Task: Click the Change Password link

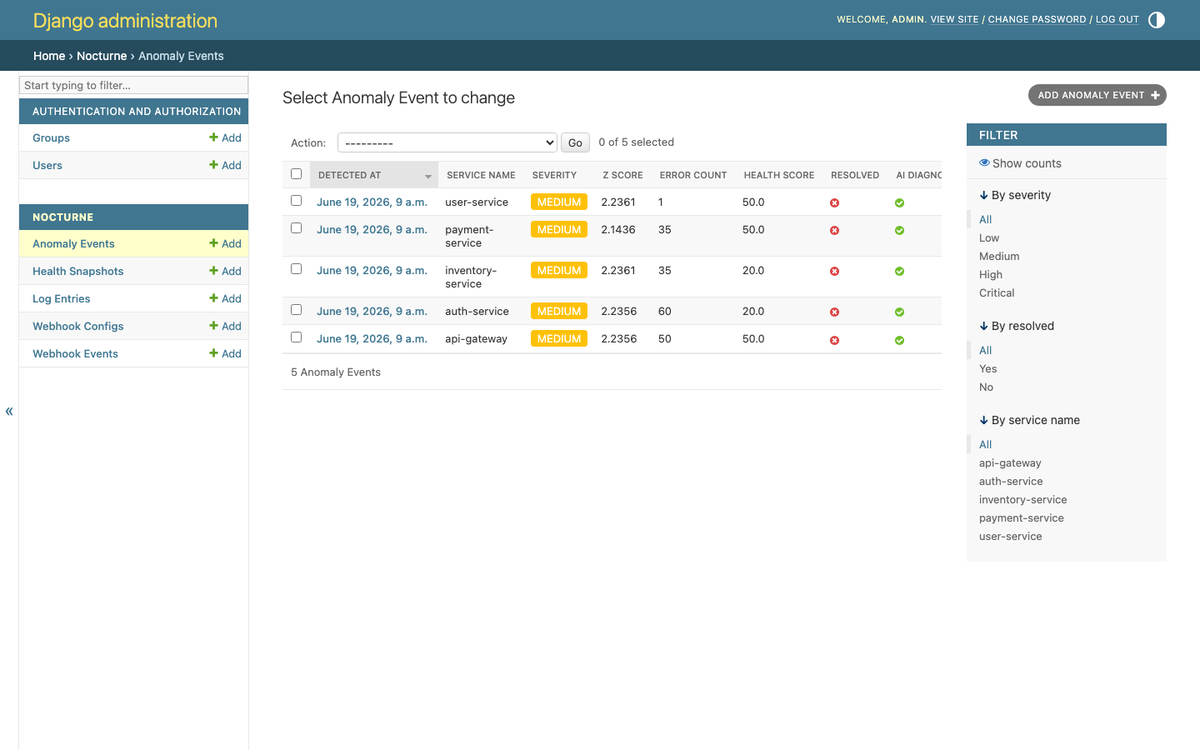Action: click(1037, 19)
